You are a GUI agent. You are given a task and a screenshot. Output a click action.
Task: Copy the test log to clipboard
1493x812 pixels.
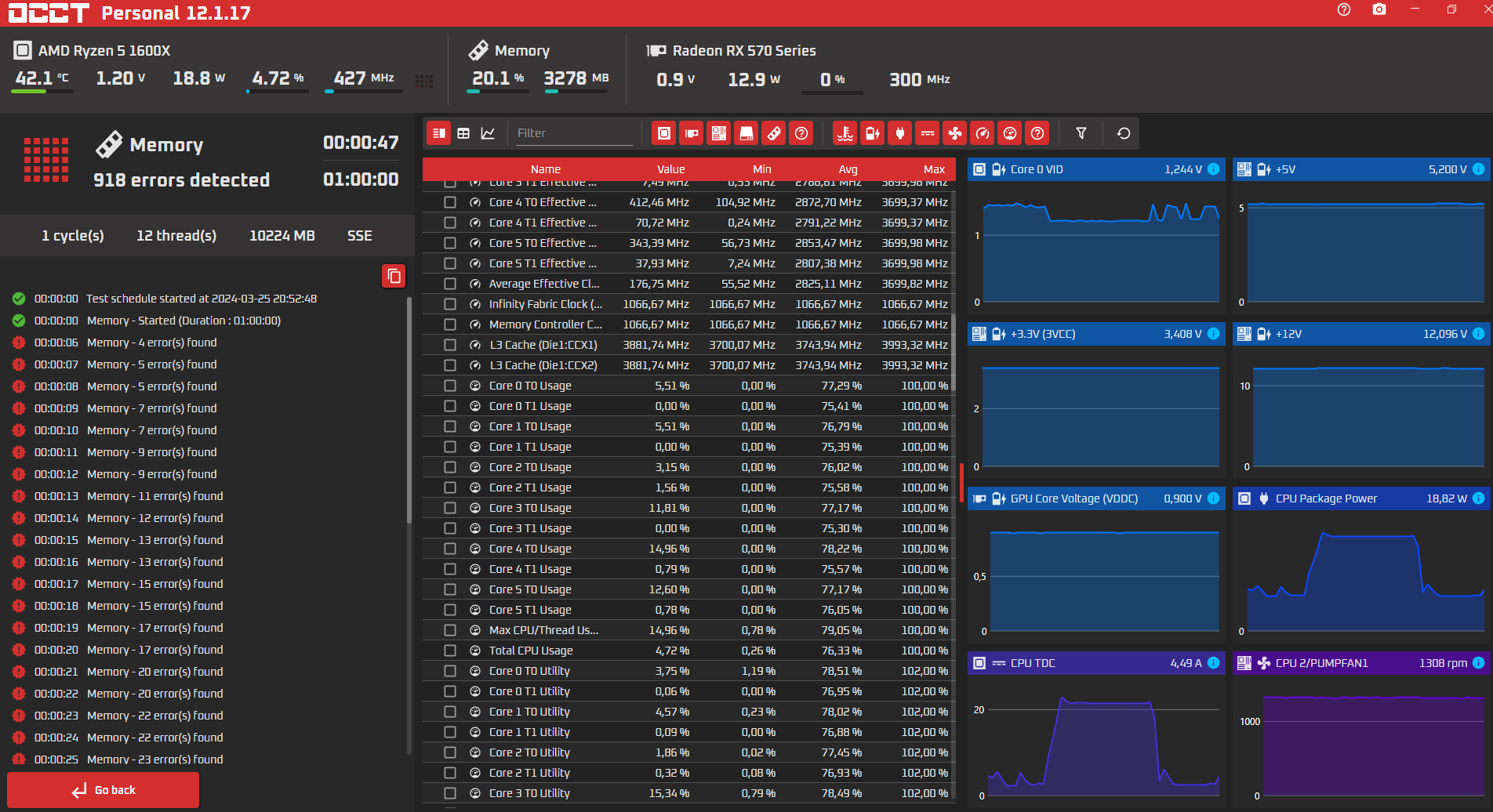[x=394, y=276]
